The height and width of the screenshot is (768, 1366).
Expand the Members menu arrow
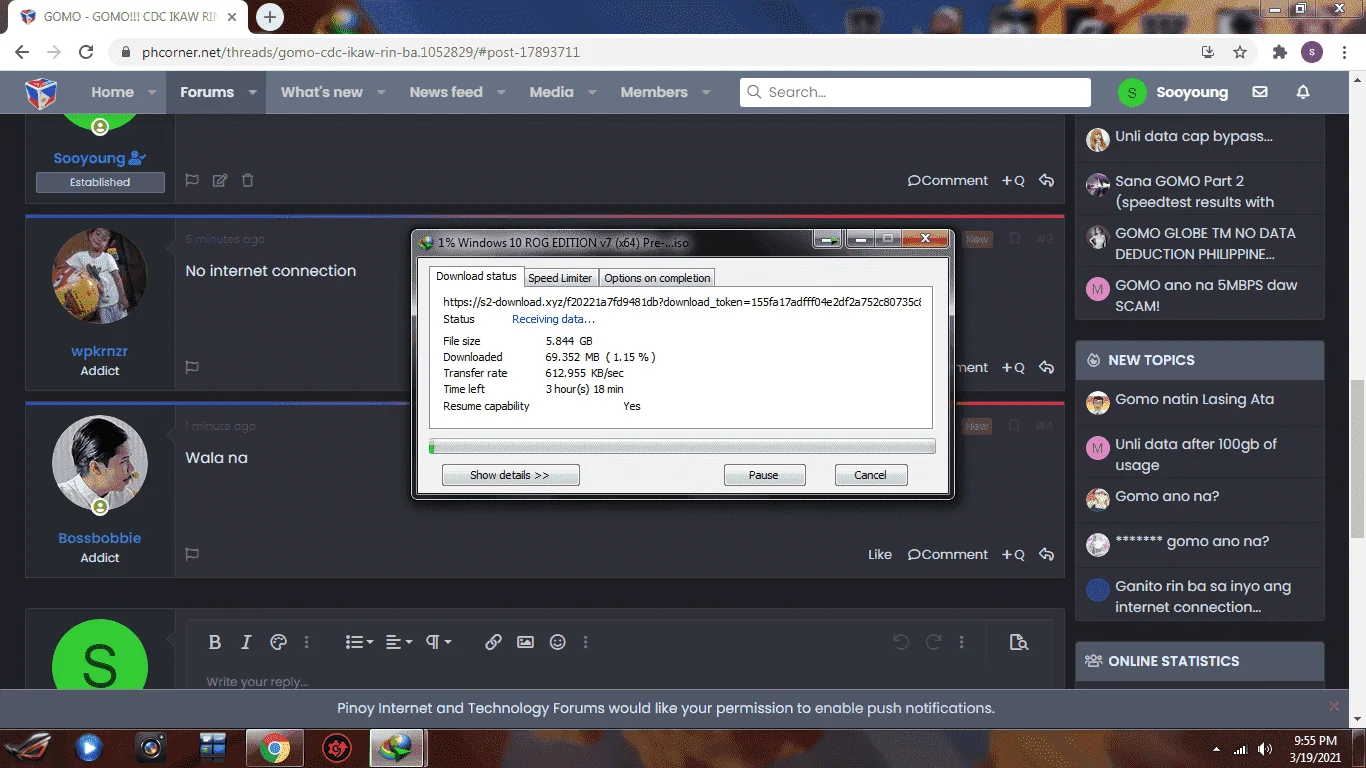click(706, 92)
